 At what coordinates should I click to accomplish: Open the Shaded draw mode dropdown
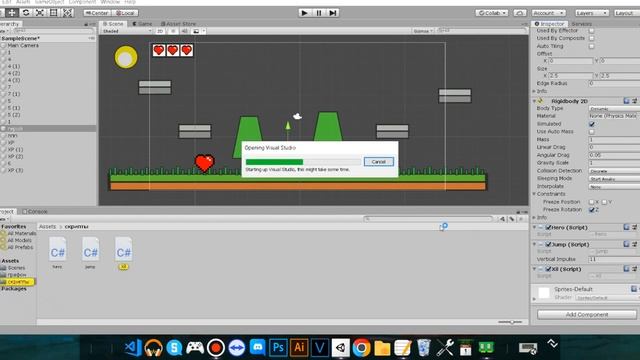point(127,31)
